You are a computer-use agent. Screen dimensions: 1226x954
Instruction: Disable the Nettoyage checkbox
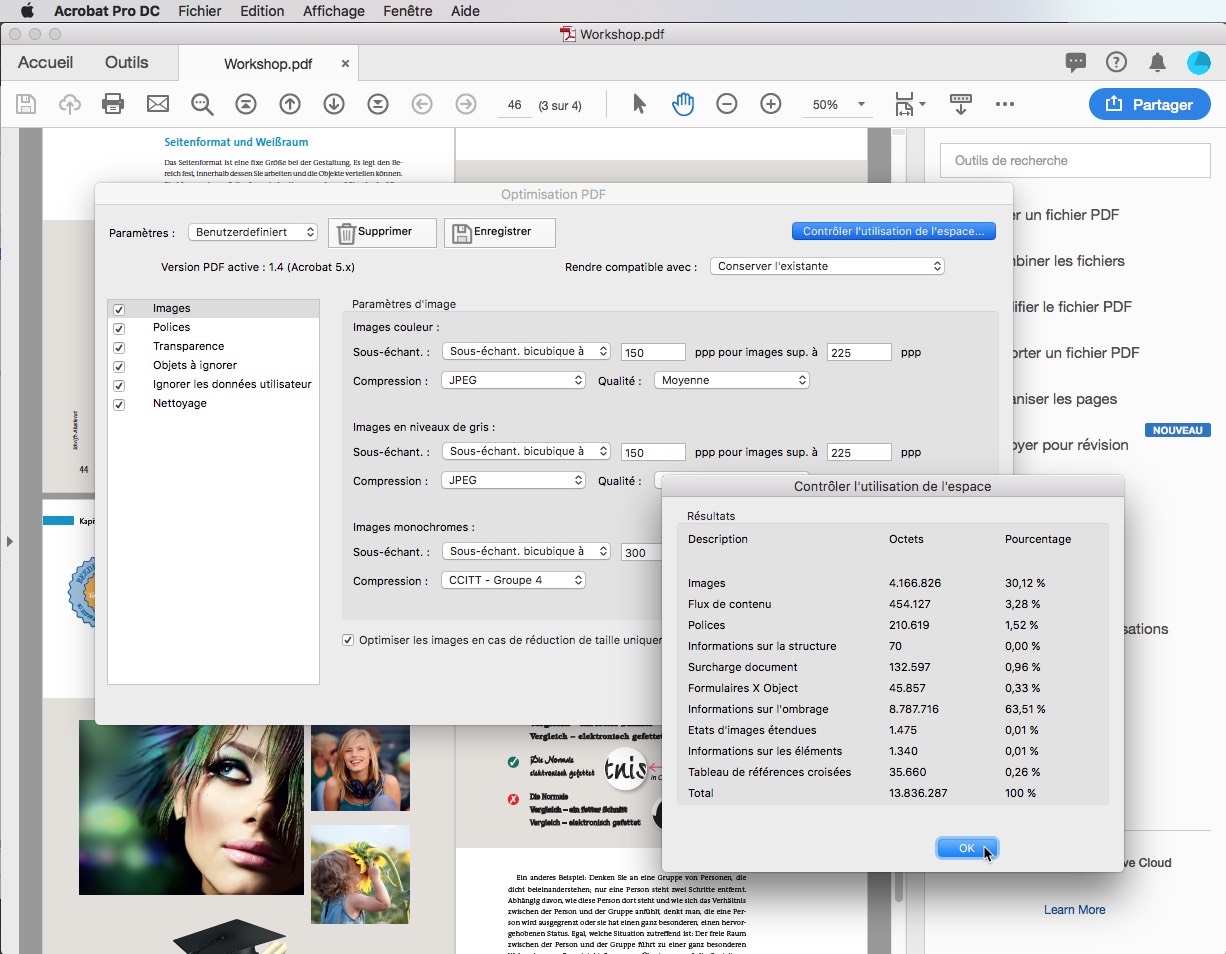(120, 404)
